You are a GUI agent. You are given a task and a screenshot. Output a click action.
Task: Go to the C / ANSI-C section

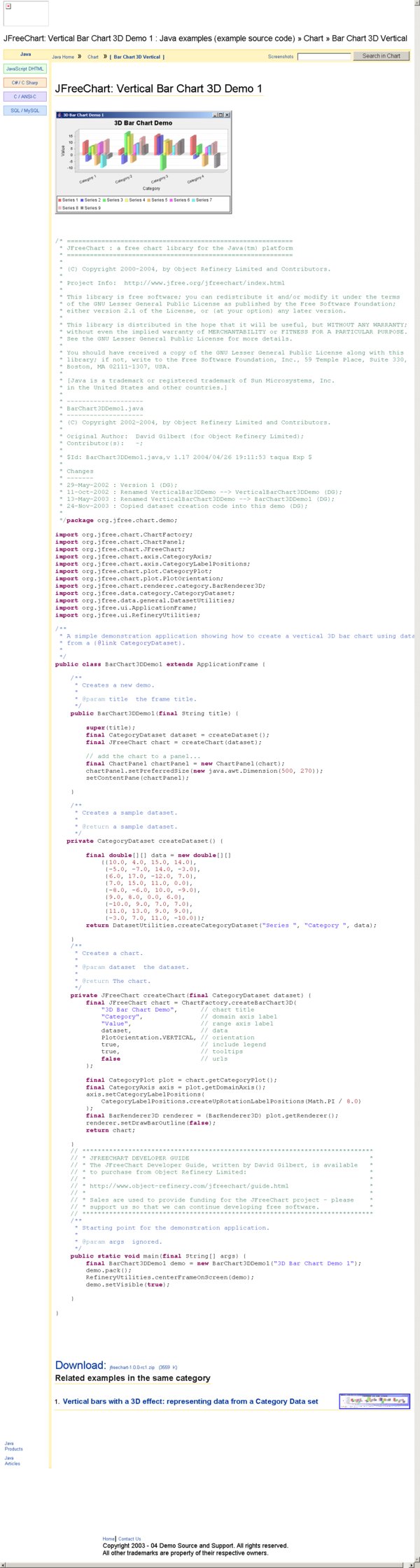pyautogui.click(x=25, y=97)
